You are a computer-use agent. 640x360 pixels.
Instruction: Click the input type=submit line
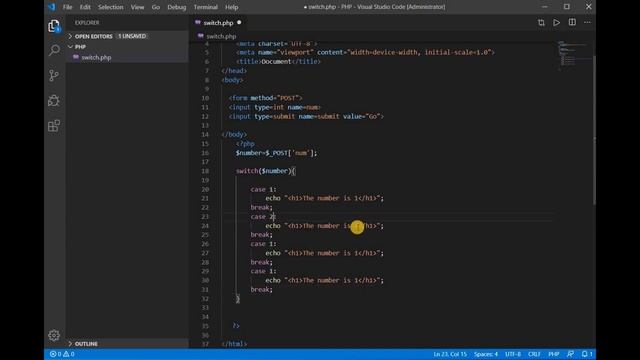[x=306, y=117]
